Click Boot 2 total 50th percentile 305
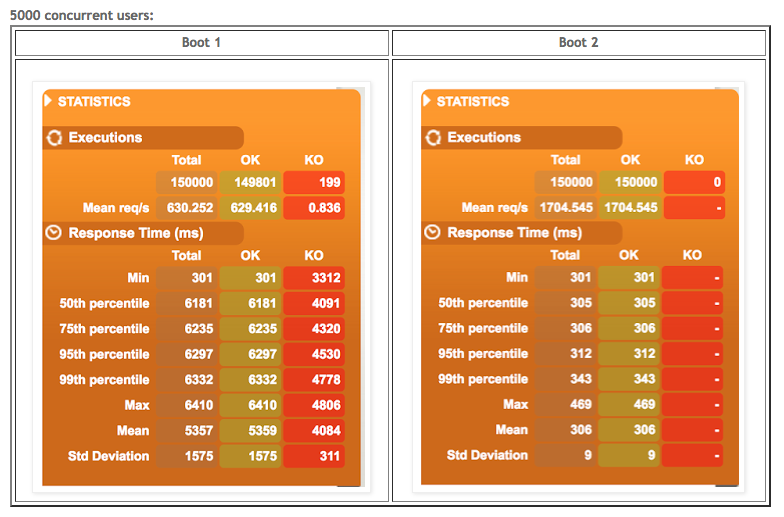This screenshot has width=784, height=517. 566,303
